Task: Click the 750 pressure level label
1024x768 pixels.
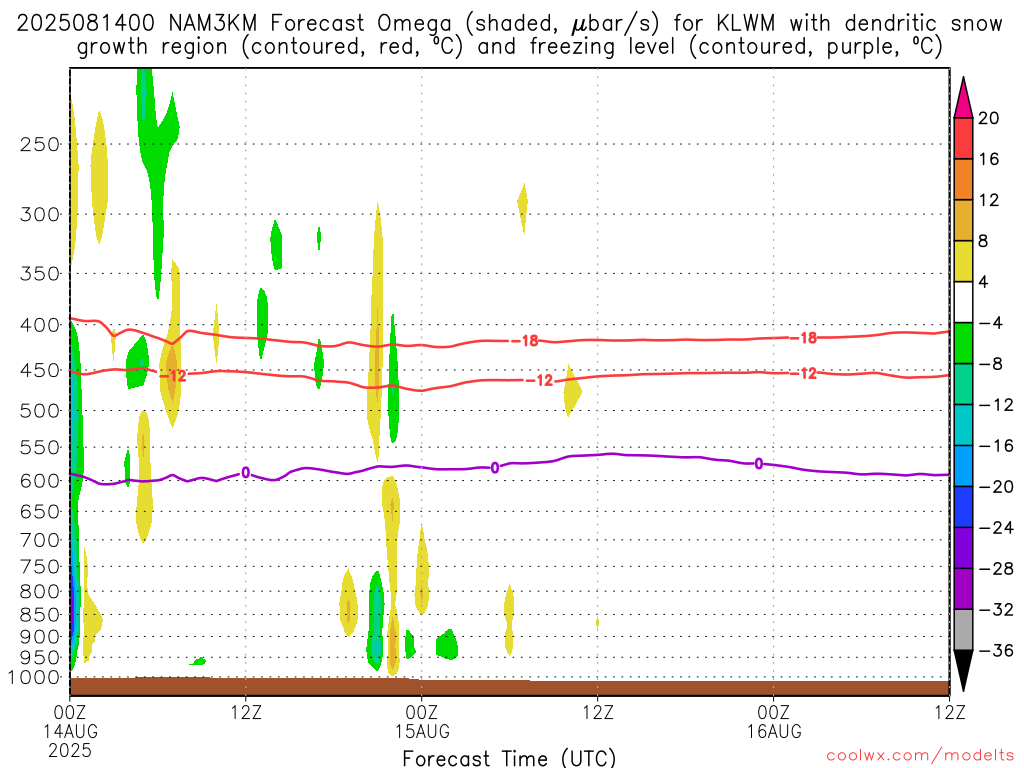Action: (x=40, y=566)
